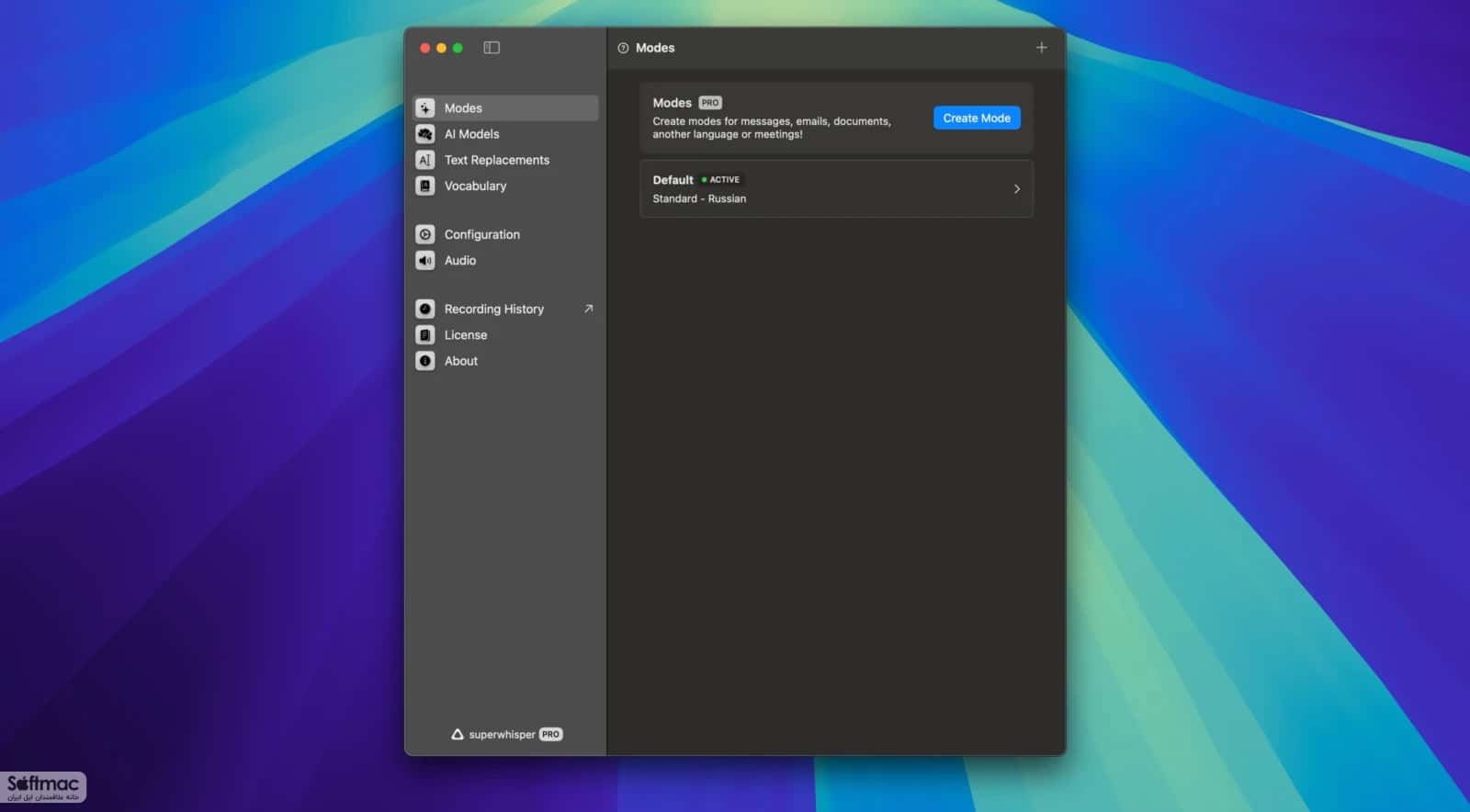Toggle the sidebar visibility icon
The image size is (1470, 812).
[492, 48]
